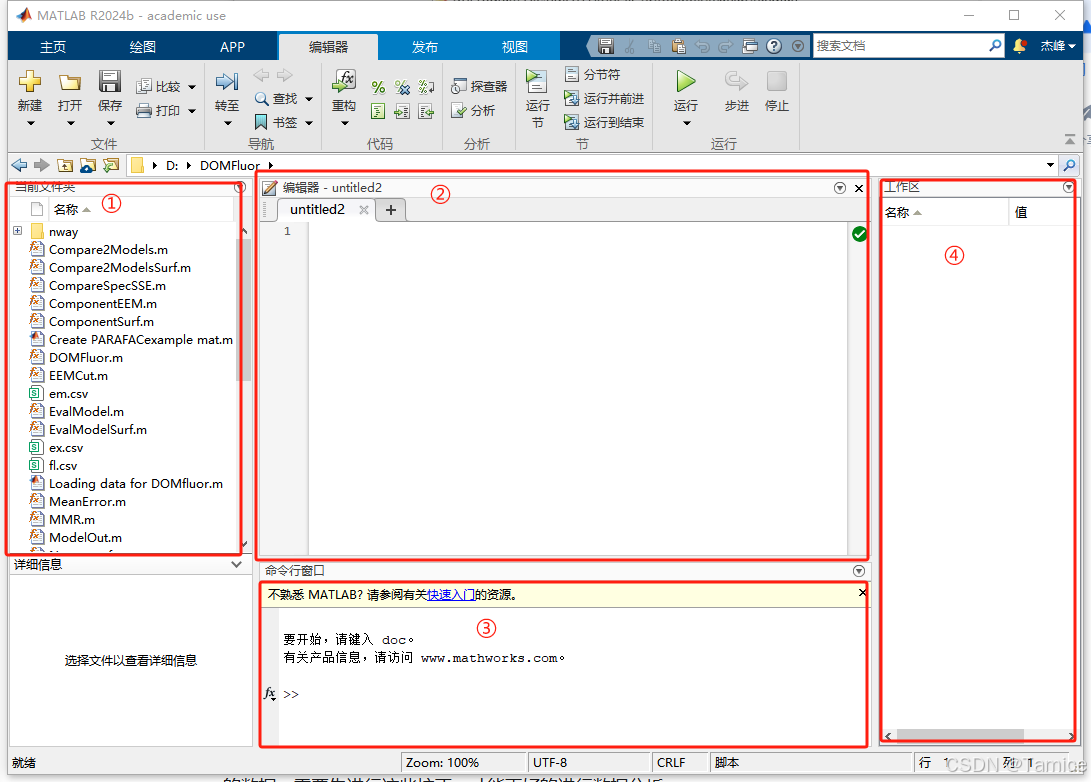Click the 分析 (Analyze) code tool
This screenshot has height=782, width=1091.
point(473,110)
